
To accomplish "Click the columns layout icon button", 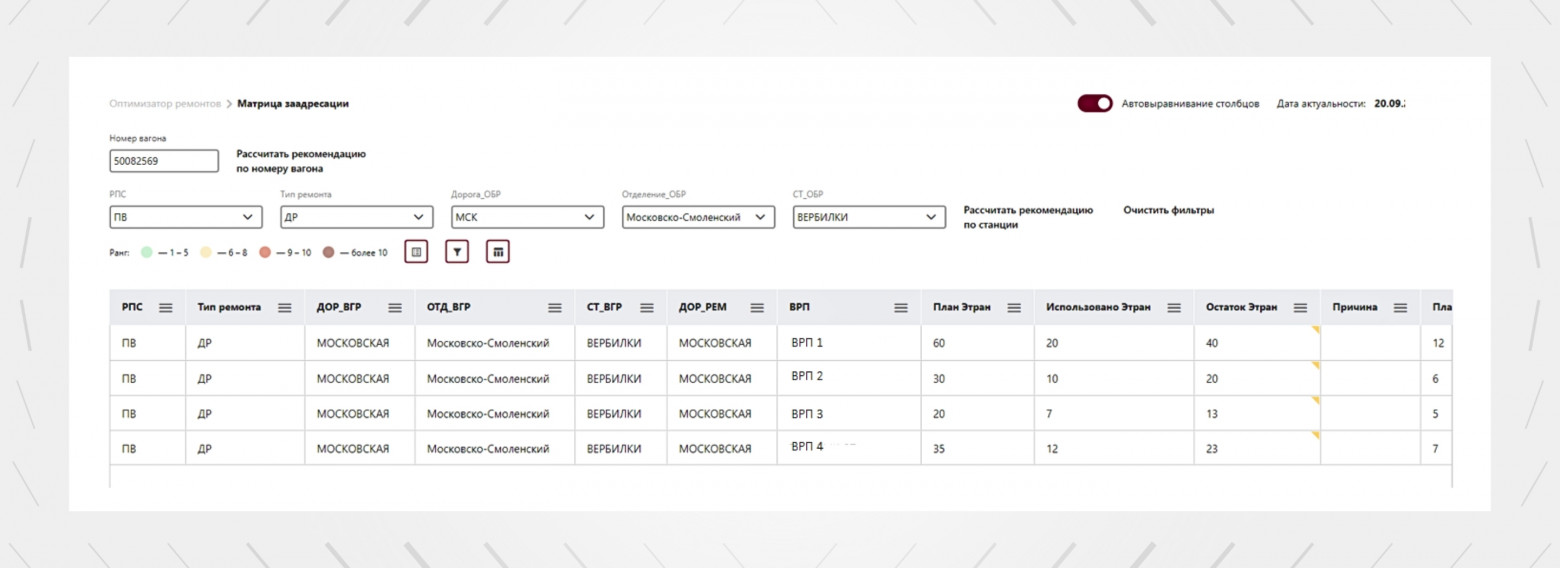I will pyautogui.click(x=416, y=252).
